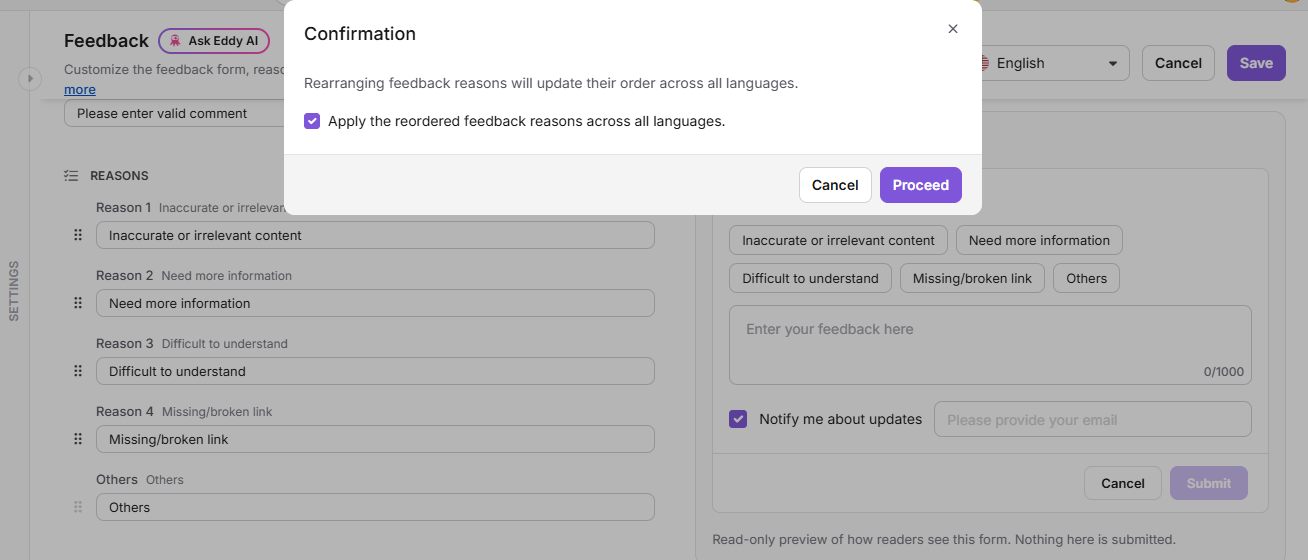Edit the Others reason input field
The height and width of the screenshot is (560, 1308).
(x=375, y=507)
